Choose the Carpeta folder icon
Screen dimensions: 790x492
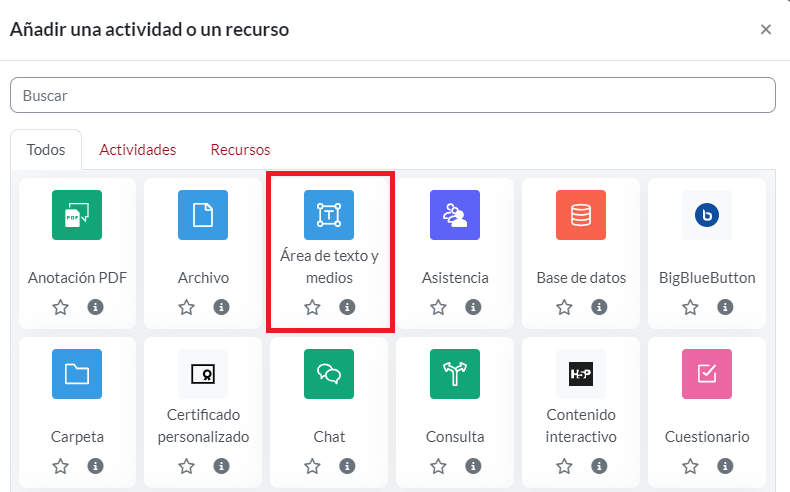77,374
